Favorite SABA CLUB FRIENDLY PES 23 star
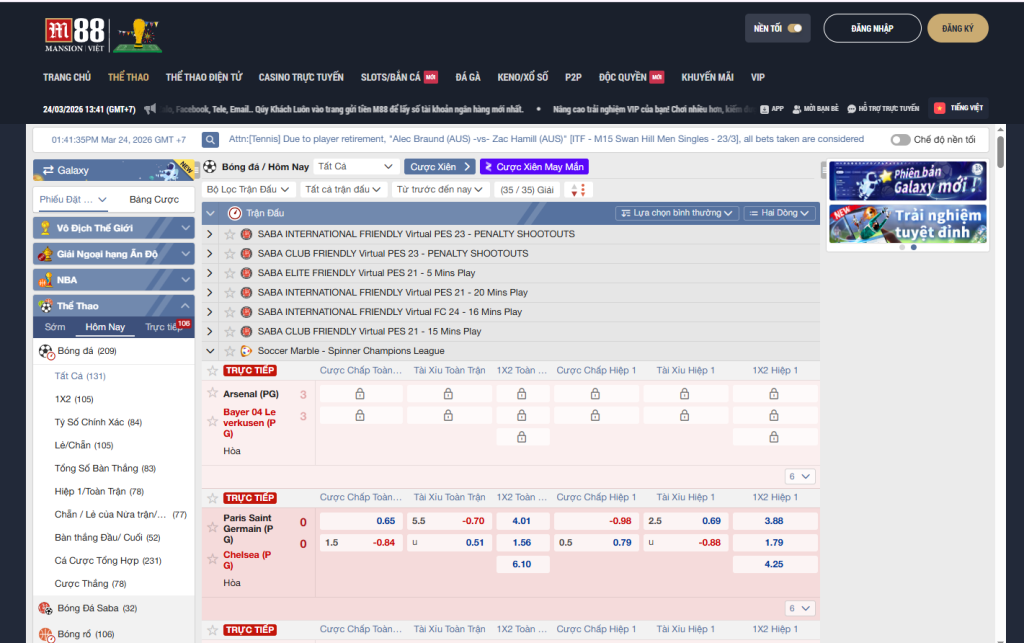1024x643 pixels. [x=229, y=253]
